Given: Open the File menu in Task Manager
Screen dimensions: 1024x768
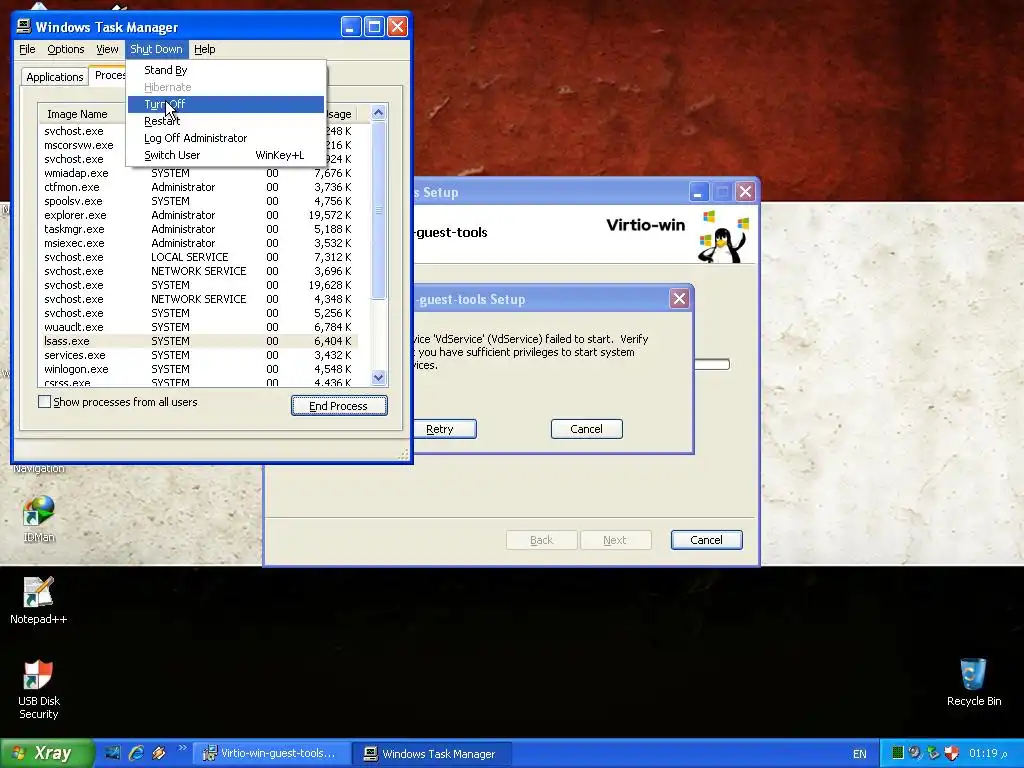Looking at the screenshot, I should click(x=27, y=49).
